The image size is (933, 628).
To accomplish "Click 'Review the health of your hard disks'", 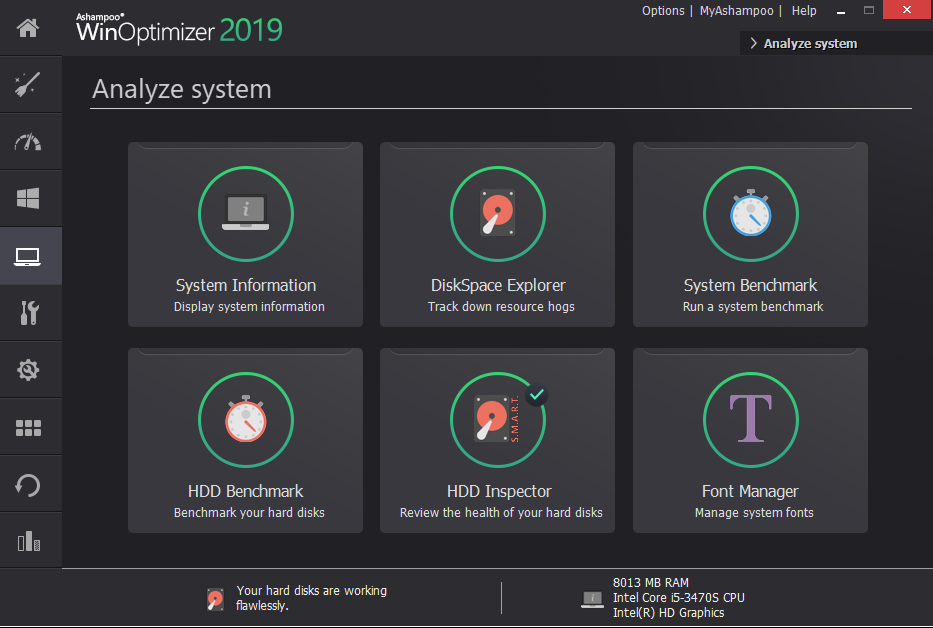I will (x=501, y=513).
